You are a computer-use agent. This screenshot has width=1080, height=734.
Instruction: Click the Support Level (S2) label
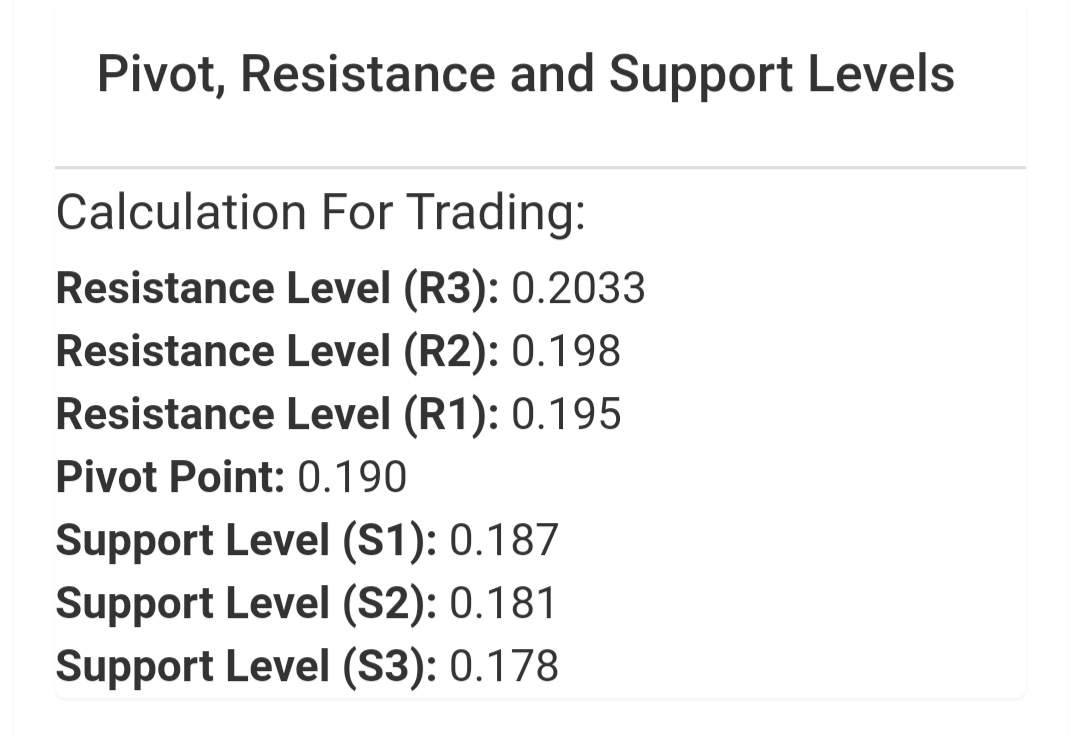point(246,604)
